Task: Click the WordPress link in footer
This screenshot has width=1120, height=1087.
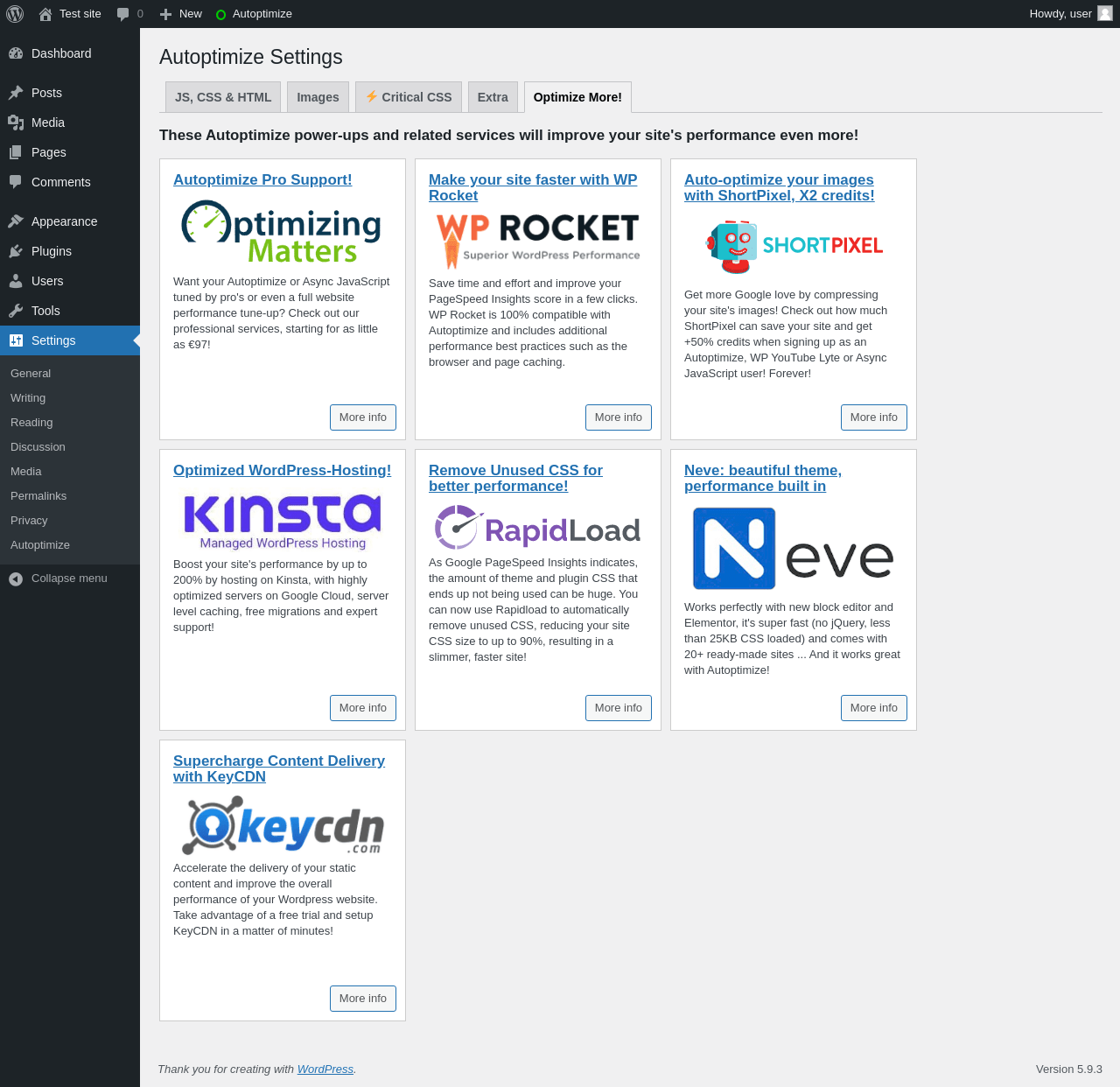Action: tap(325, 1069)
